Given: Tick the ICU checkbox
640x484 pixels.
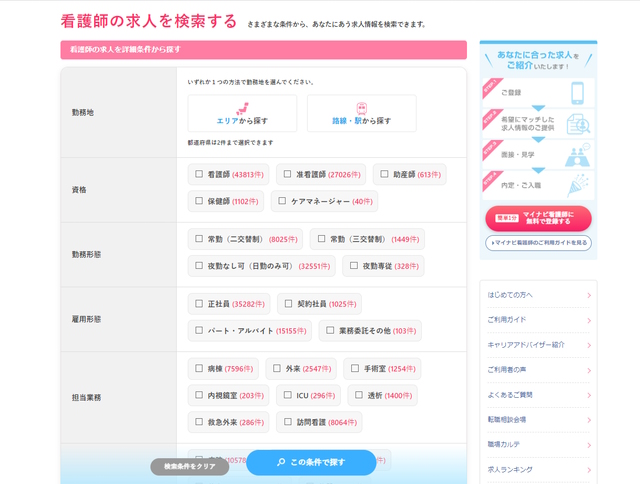Looking at the screenshot, I should tap(287, 395).
